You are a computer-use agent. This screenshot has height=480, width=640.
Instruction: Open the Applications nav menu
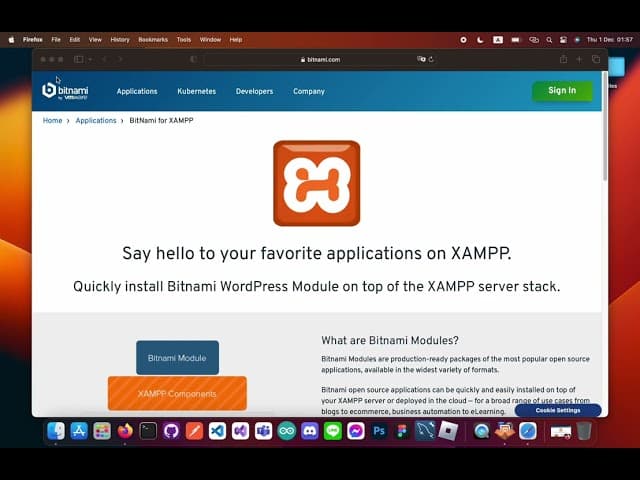pos(137,91)
